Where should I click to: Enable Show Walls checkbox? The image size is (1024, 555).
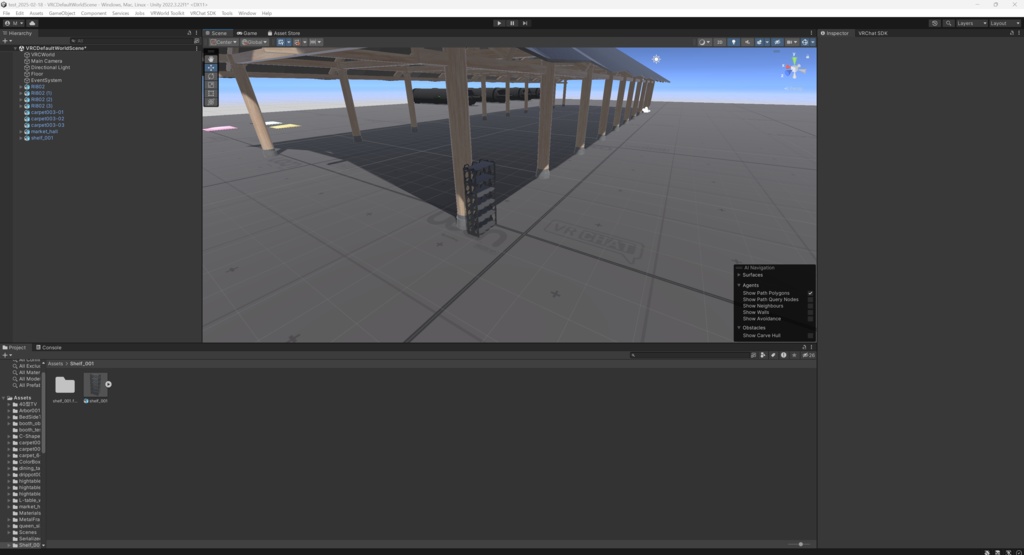(x=810, y=312)
